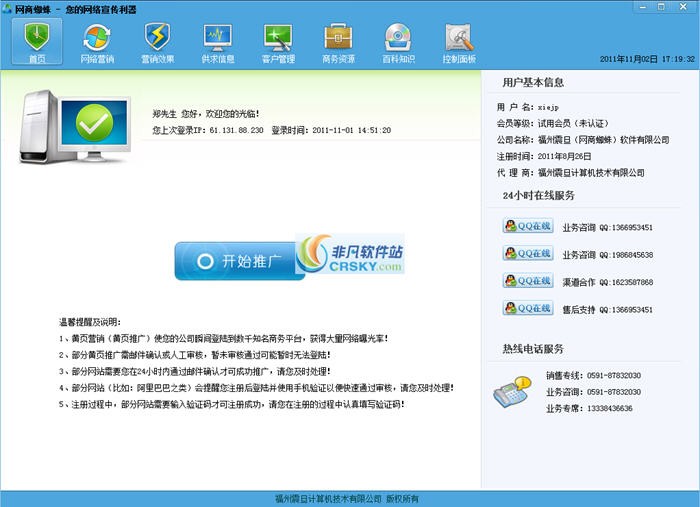Click reminder item 2 about 邮件确认或人工审核
Screen dimensions: 700x507
[x=195, y=355]
